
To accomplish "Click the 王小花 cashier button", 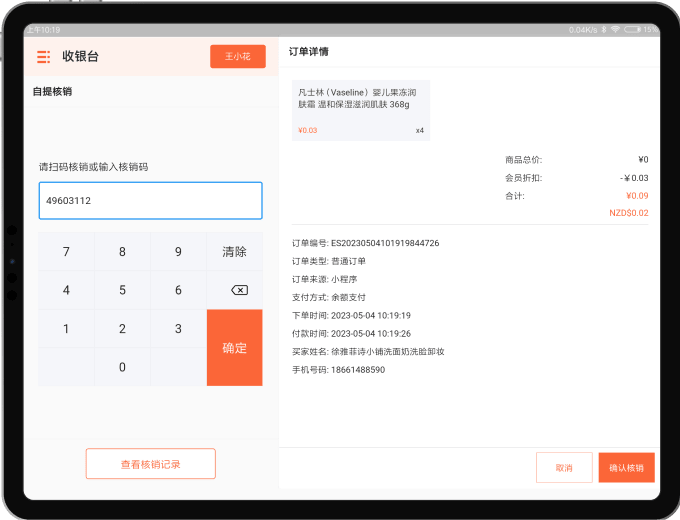I will point(238,57).
